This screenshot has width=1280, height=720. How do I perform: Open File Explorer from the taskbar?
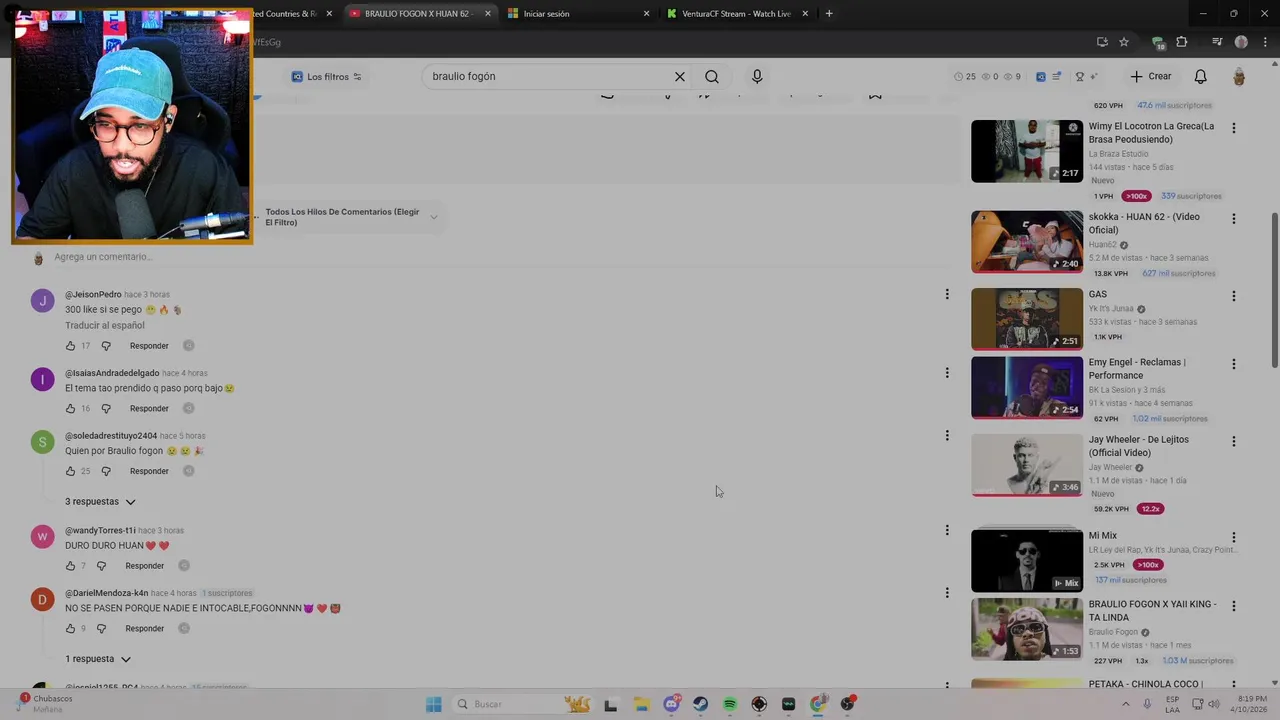coord(641,704)
